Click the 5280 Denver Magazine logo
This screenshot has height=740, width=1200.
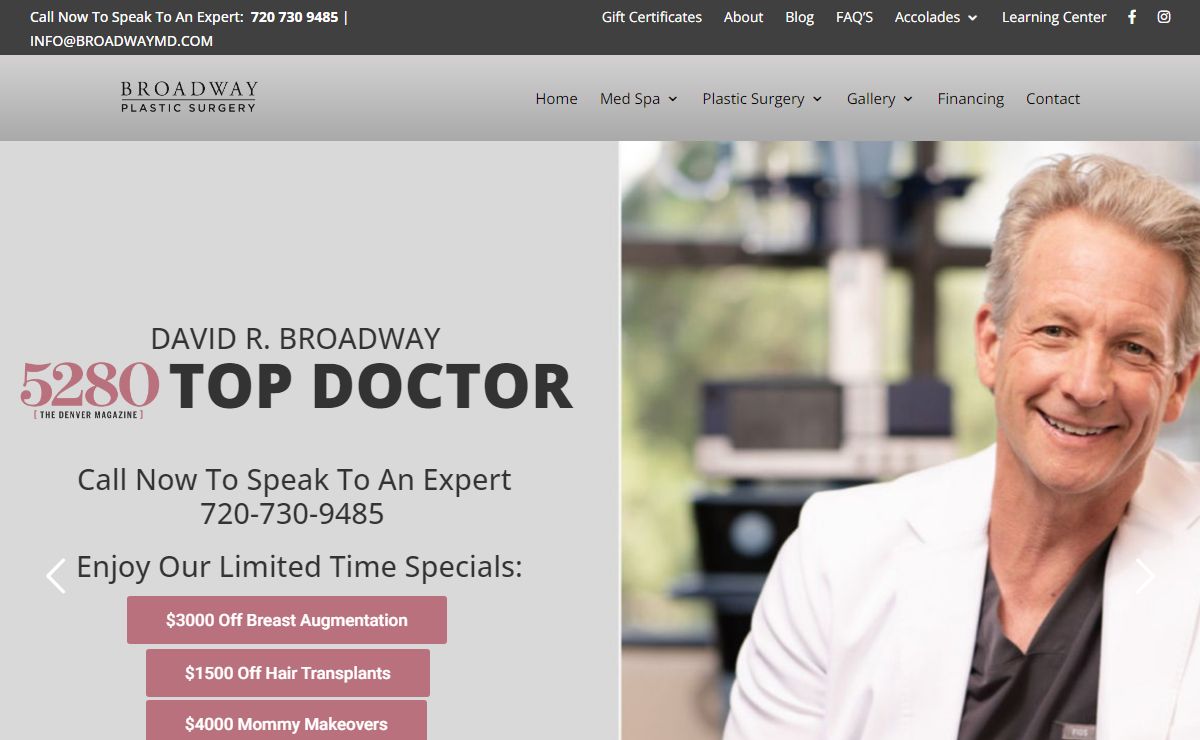(x=90, y=389)
